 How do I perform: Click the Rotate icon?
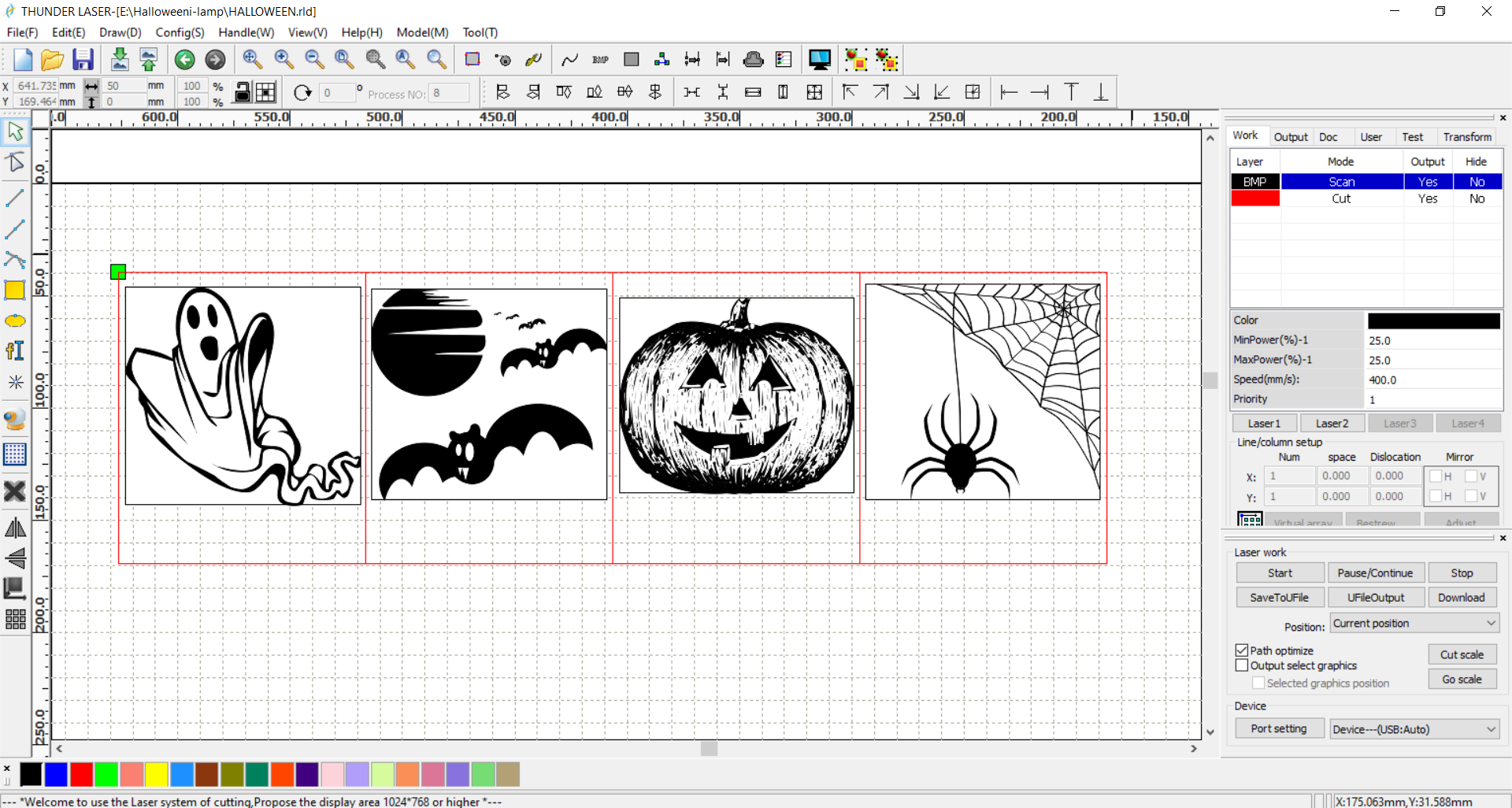[302, 93]
